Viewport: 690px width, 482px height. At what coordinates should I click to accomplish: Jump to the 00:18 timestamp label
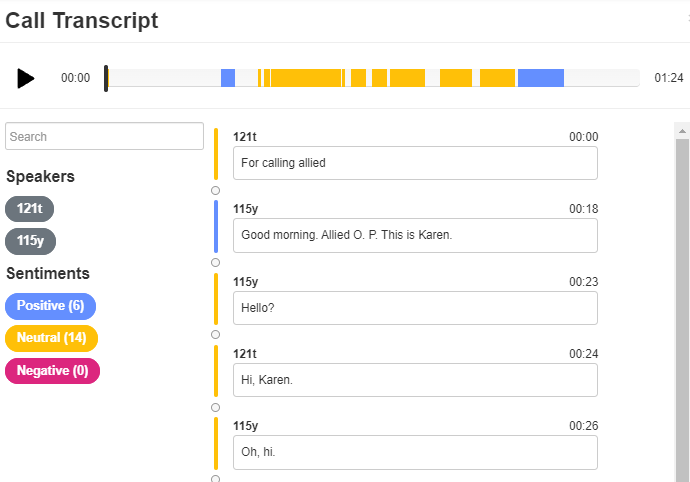584,209
